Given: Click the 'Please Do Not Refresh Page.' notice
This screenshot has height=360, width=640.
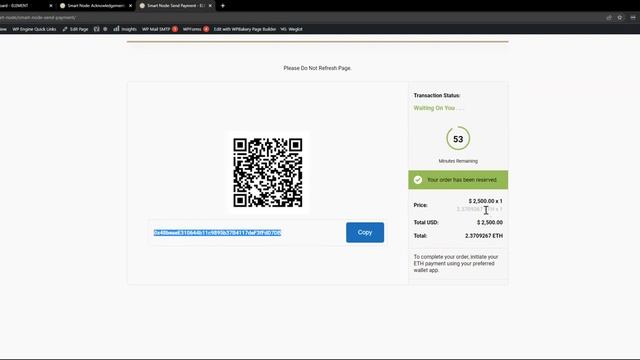Looking at the screenshot, I should coord(318,68).
